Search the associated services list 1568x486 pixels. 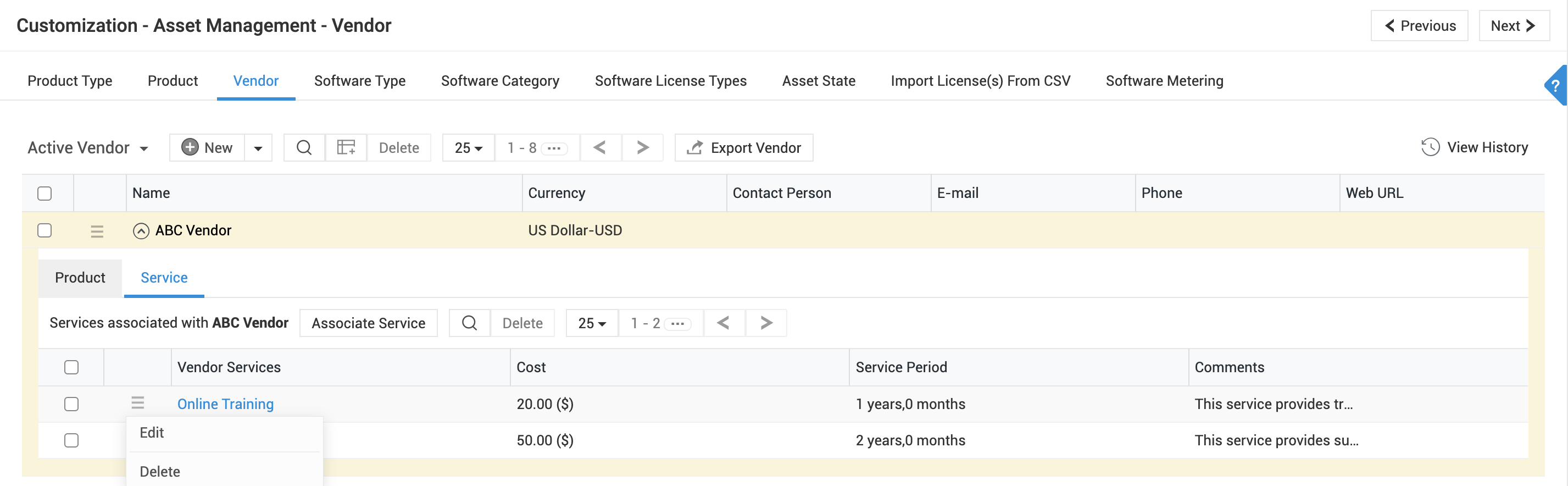[469, 323]
